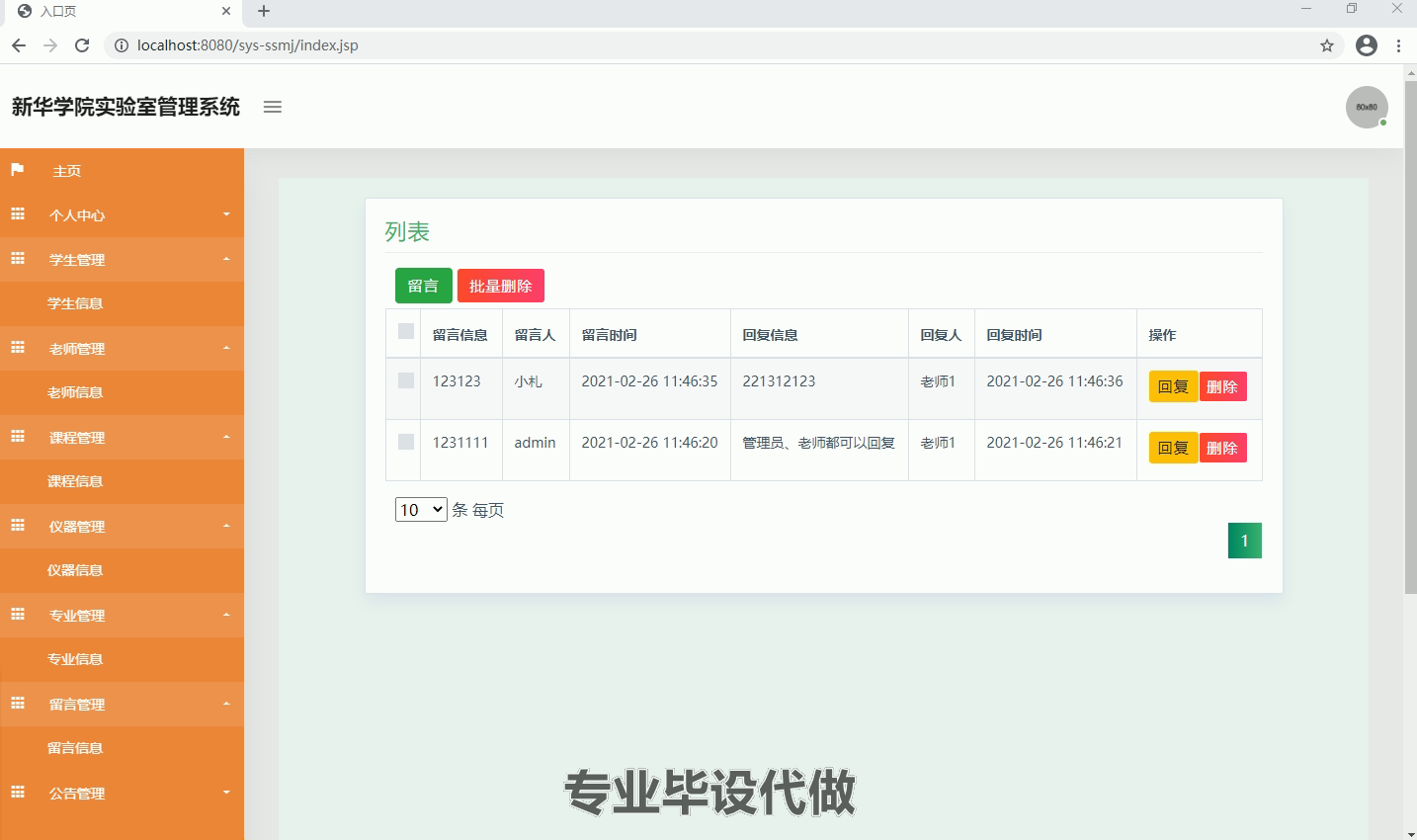Click the grid icon beside 仪器管理
The height and width of the screenshot is (840, 1417).
pyautogui.click(x=17, y=526)
